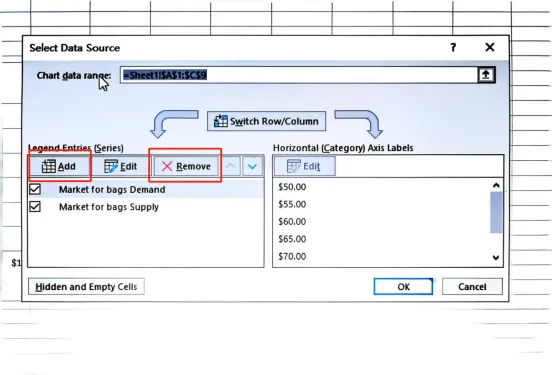552x375 pixels.
Task: Move series down with the down arrow
Action: click(252, 166)
